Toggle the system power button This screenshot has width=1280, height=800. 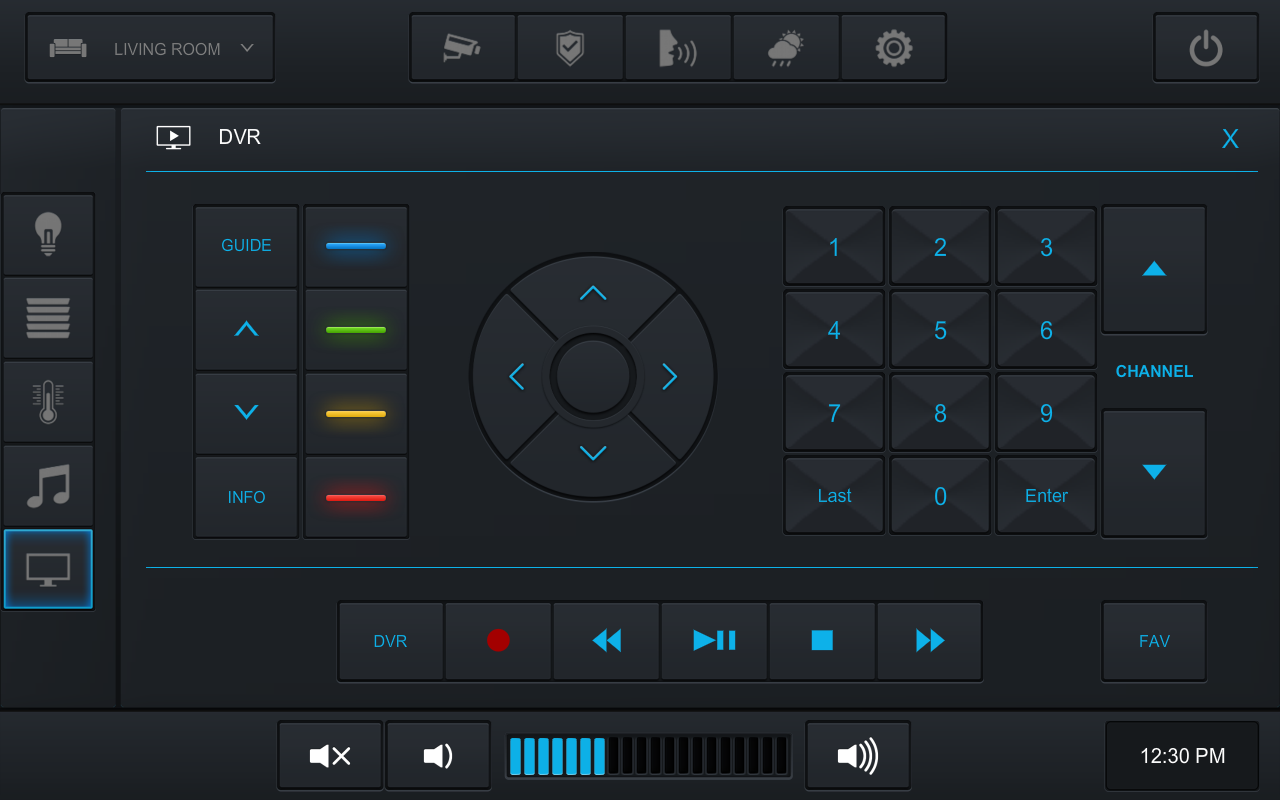[x=1205, y=47]
